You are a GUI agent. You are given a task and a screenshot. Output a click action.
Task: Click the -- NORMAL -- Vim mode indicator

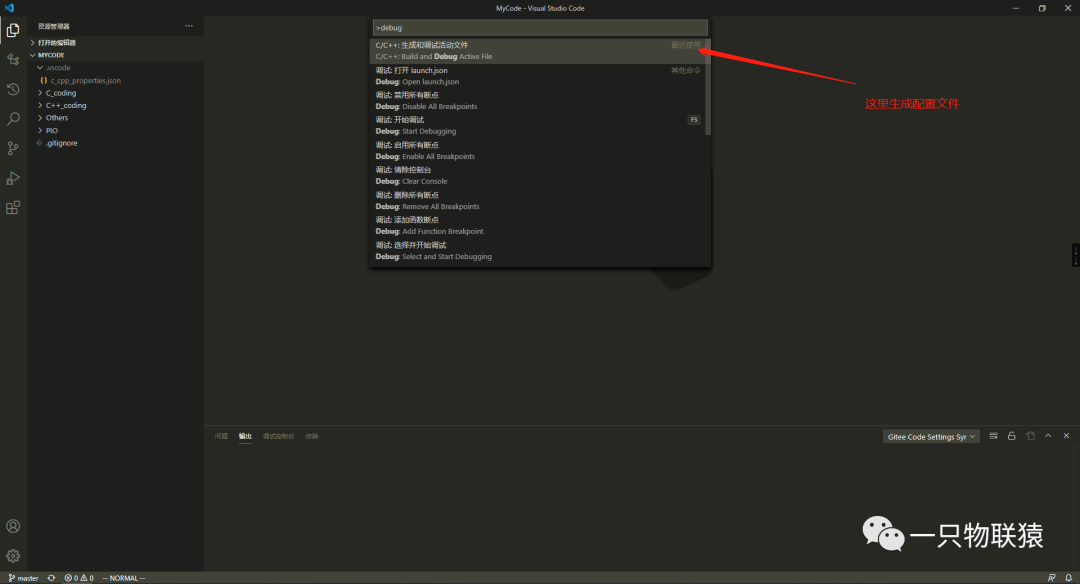tap(124, 578)
